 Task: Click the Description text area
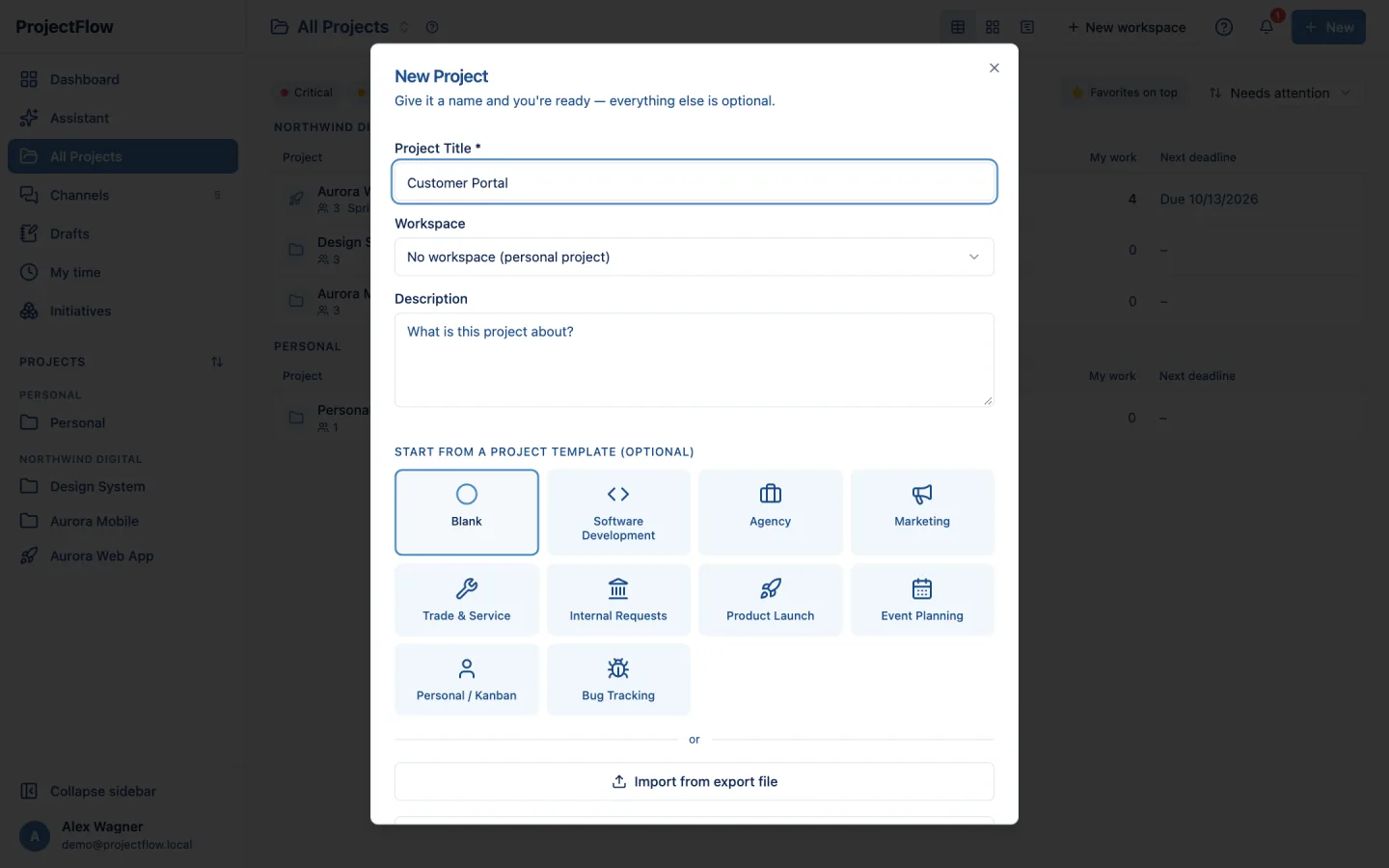pyautogui.click(x=694, y=360)
